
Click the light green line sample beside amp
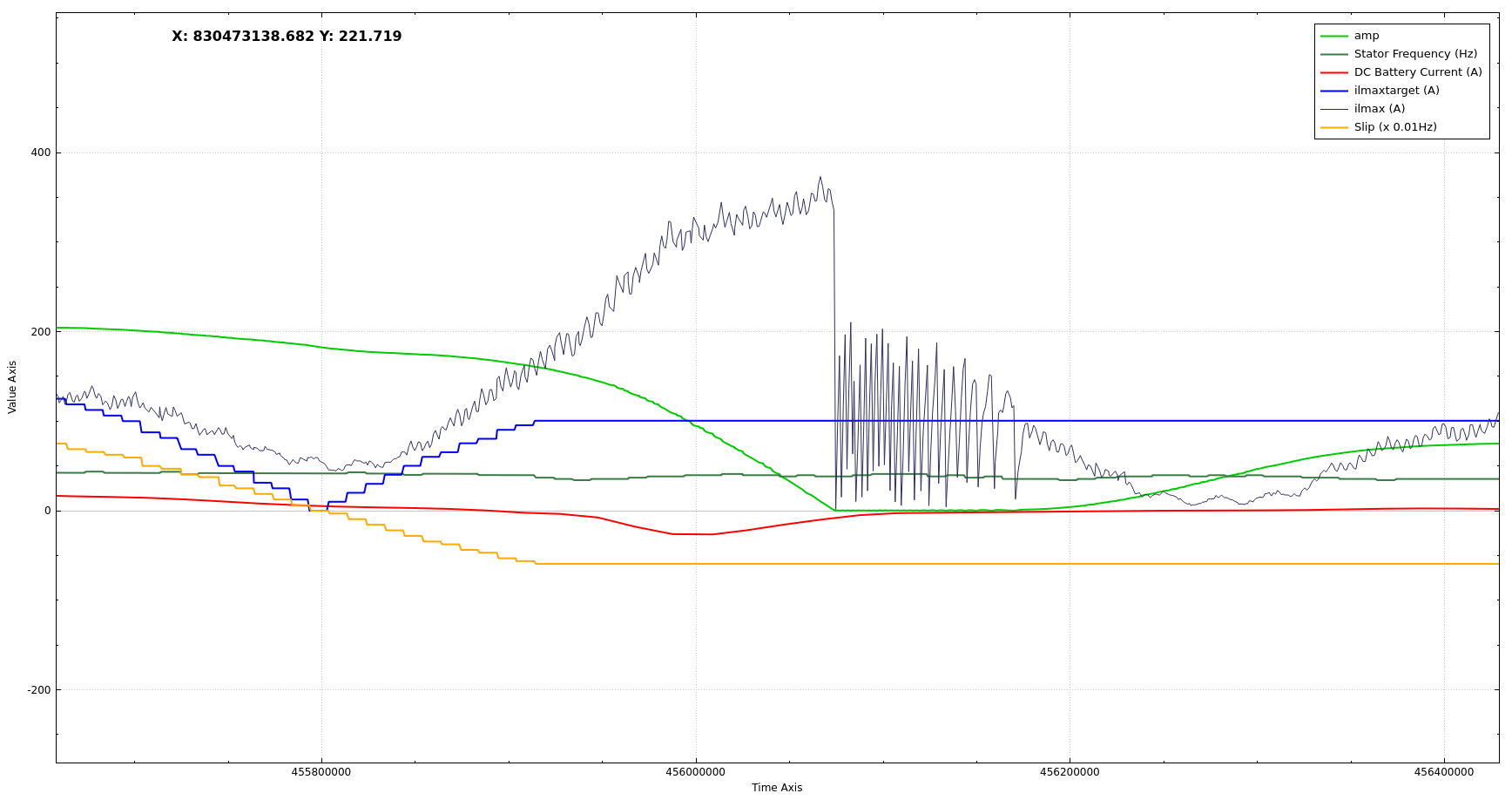click(1333, 36)
